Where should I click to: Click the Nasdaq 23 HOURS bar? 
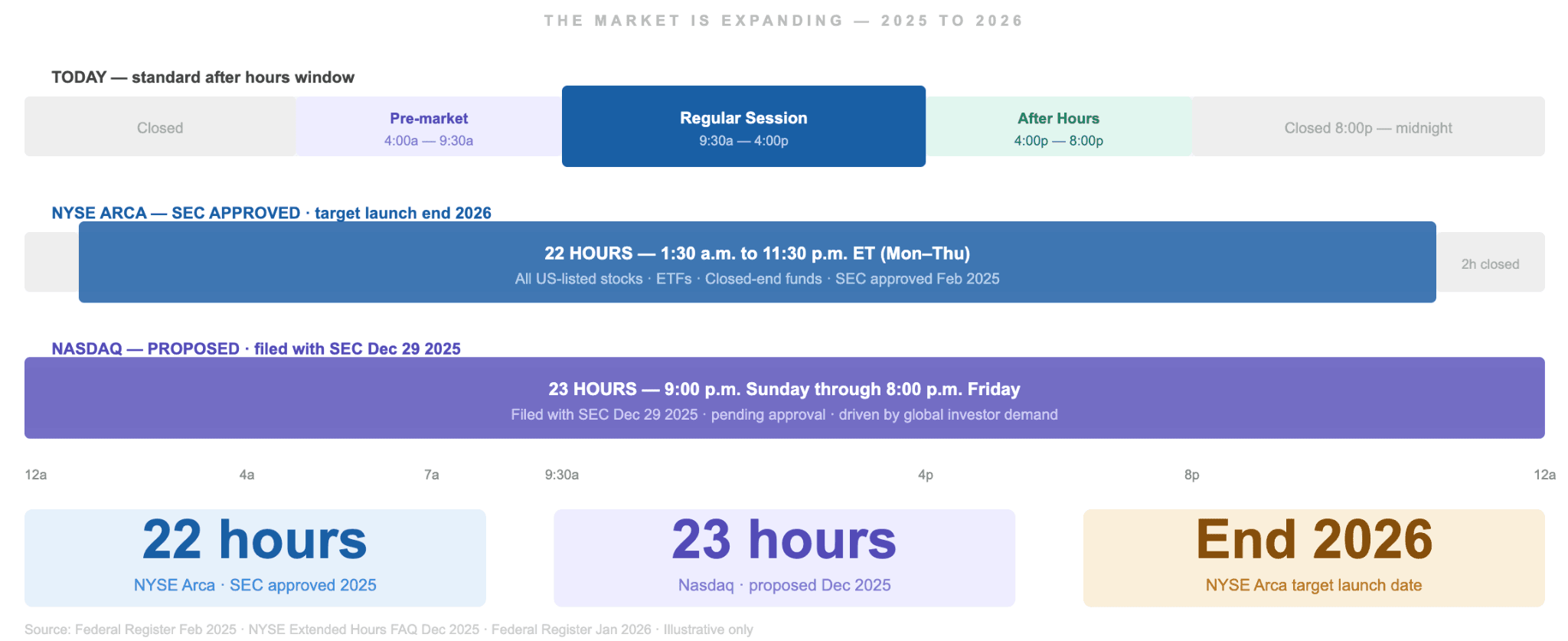pyautogui.click(x=785, y=398)
